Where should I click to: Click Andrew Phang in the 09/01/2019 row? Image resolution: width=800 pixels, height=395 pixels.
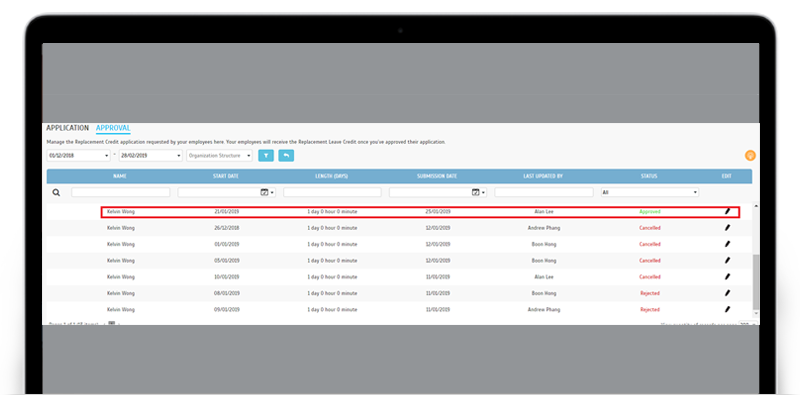point(544,310)
